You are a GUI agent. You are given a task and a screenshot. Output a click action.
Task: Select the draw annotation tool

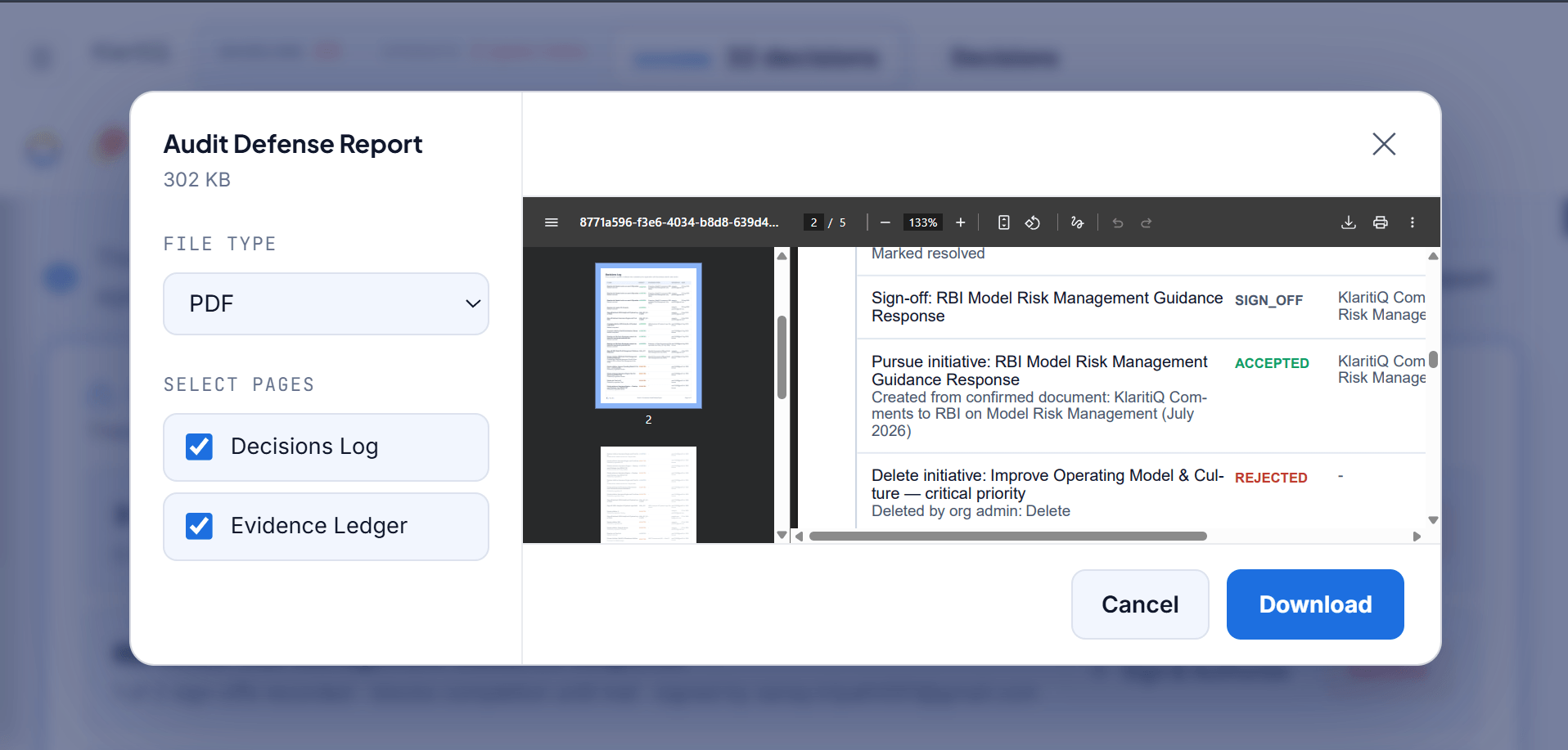click(x=1077, y=222)
